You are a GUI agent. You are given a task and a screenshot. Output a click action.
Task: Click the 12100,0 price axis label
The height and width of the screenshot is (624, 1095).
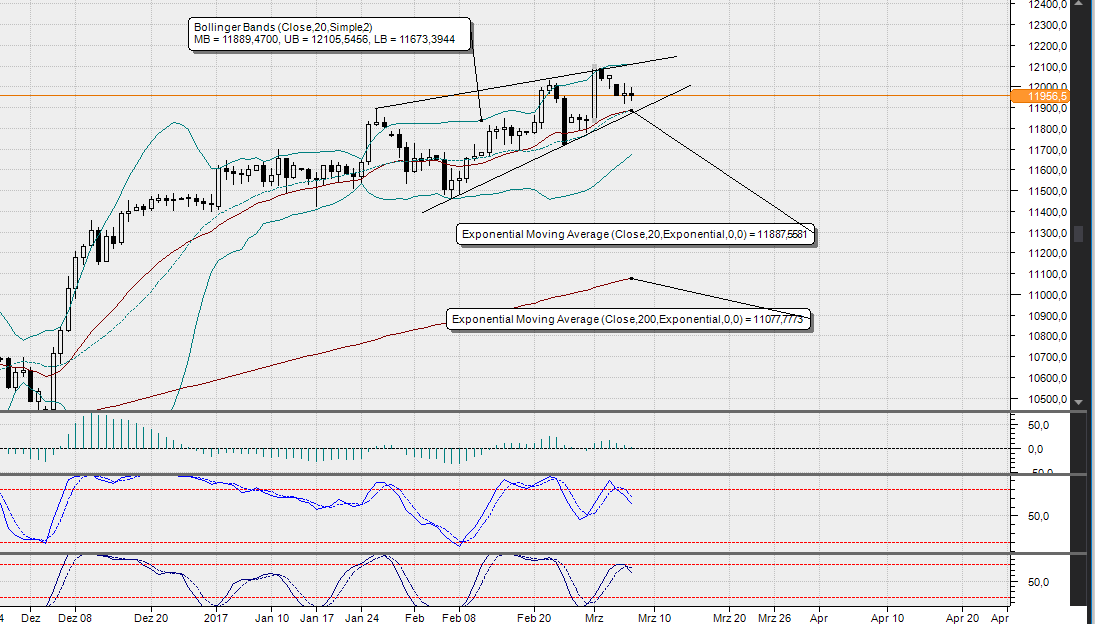(1047, 67)
